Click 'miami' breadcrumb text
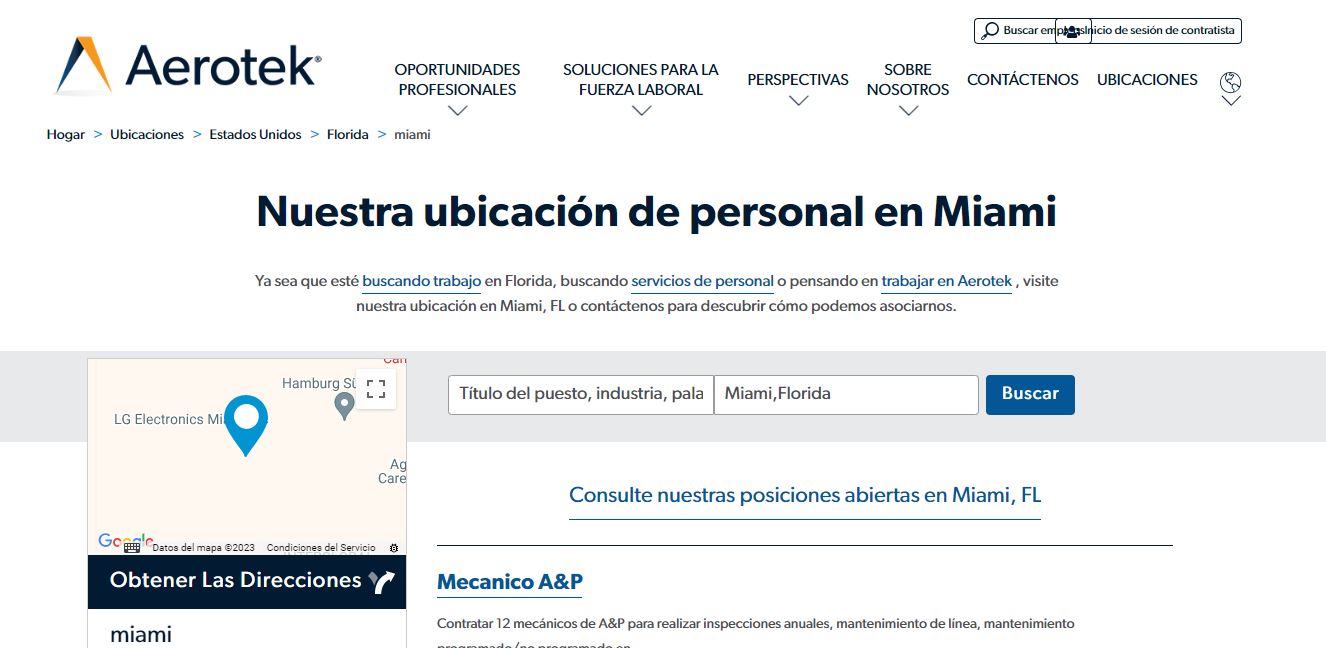 (413, 134)
